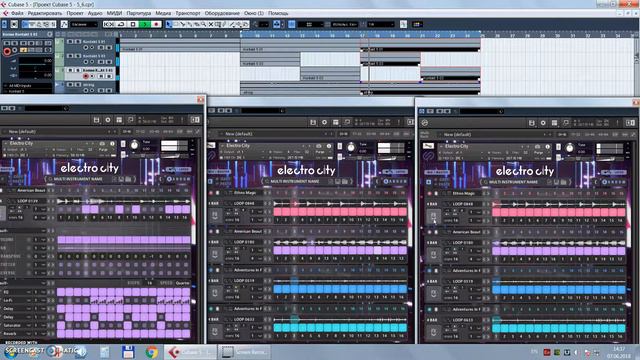Image resolution: width=640 pixels, height=360 pixels.
Task: Select the Mute X tool in Cubase toolbar
Action: click(211, 24)
